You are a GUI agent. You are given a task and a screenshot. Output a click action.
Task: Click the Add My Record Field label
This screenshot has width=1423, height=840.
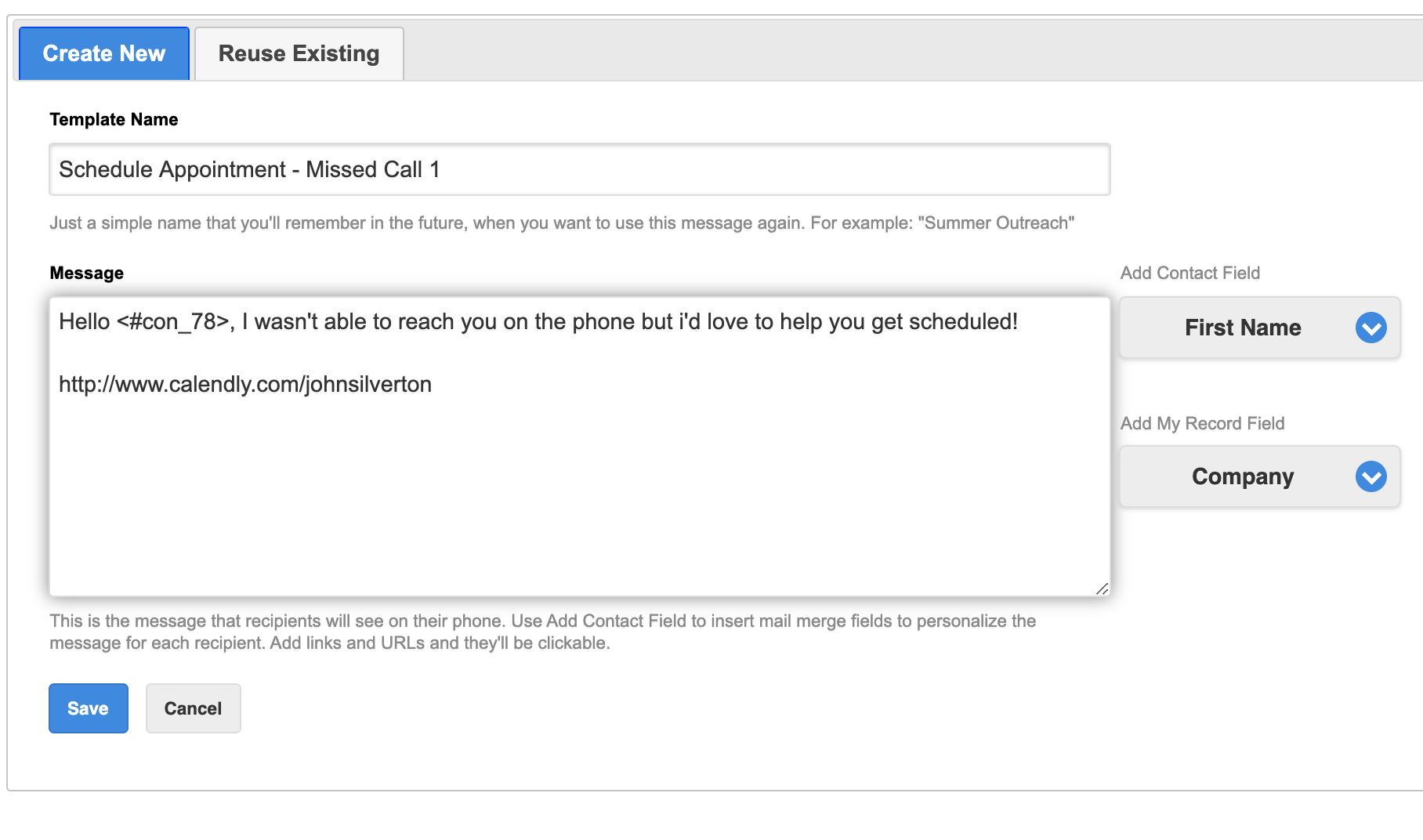pyautogui.click(x=1202, y=423)
